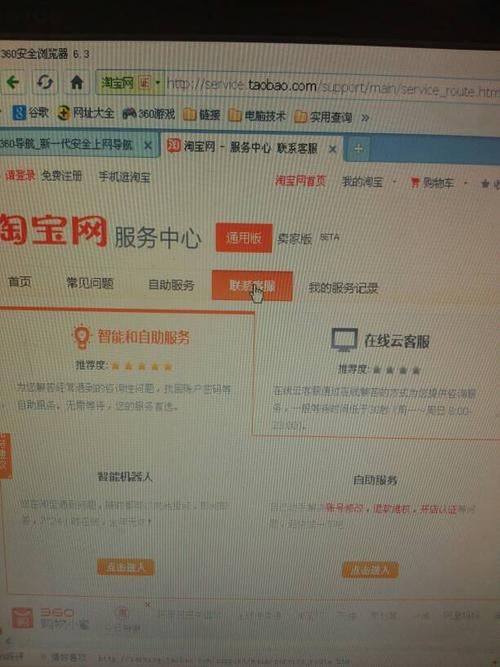Click the 请登录 link
Viewport: 500px width, 667px height.
[20, 175]
